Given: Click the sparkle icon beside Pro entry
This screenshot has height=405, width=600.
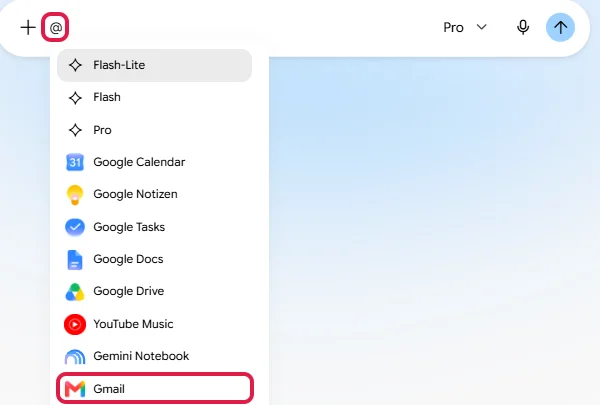Looking at the screenshot, I should (x=75, y=130).
